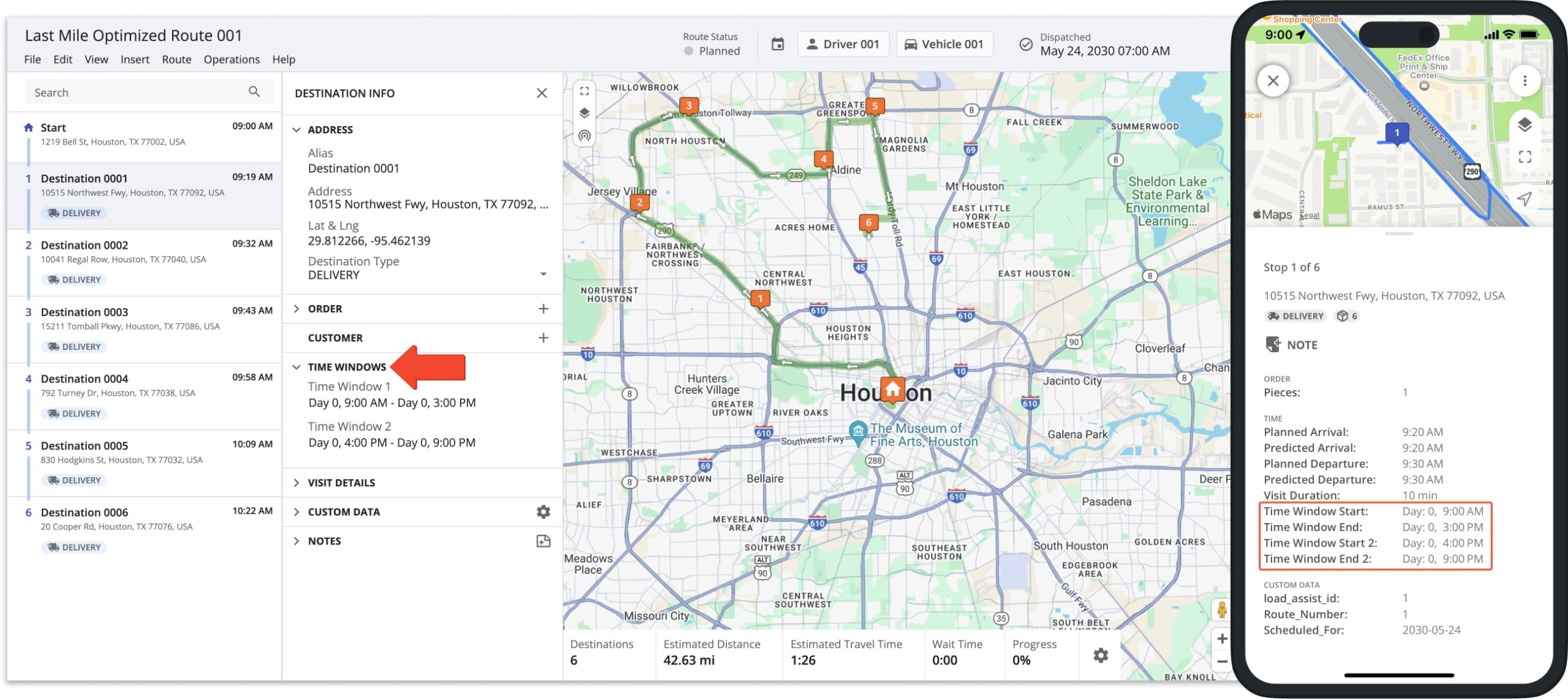Click the map tracking signal icon

tap(584, 136)
